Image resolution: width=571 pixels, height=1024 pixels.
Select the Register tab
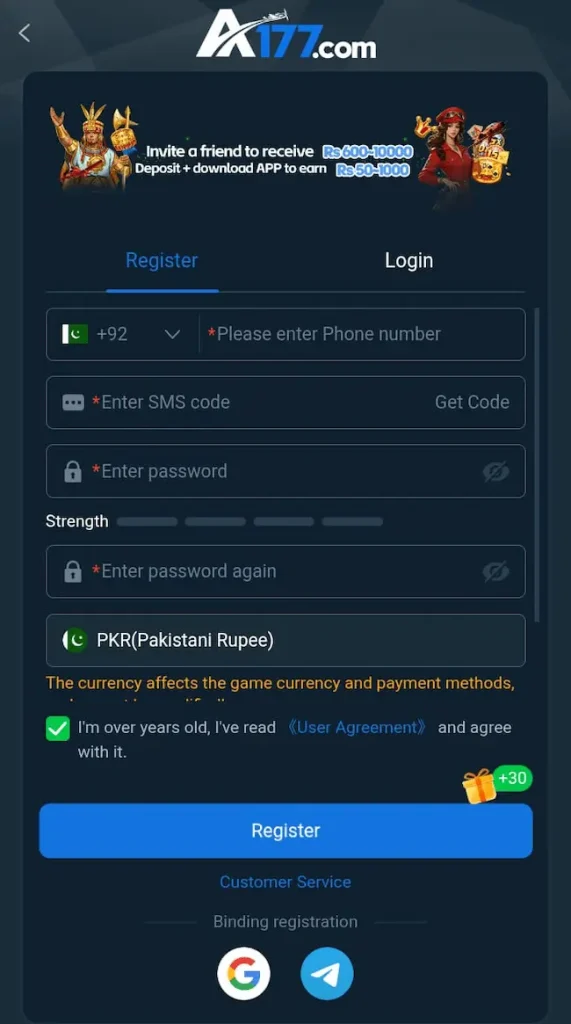tap(161, 260)
